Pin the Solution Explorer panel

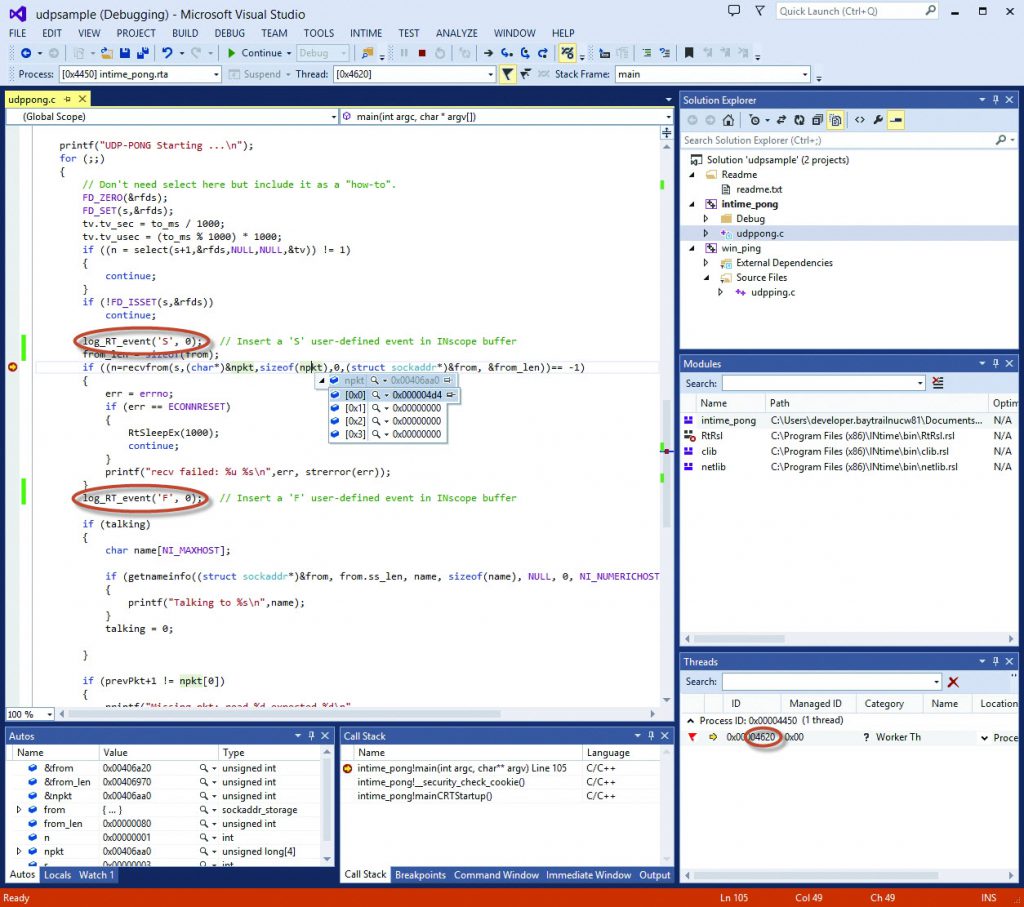(x=995, y=100)
